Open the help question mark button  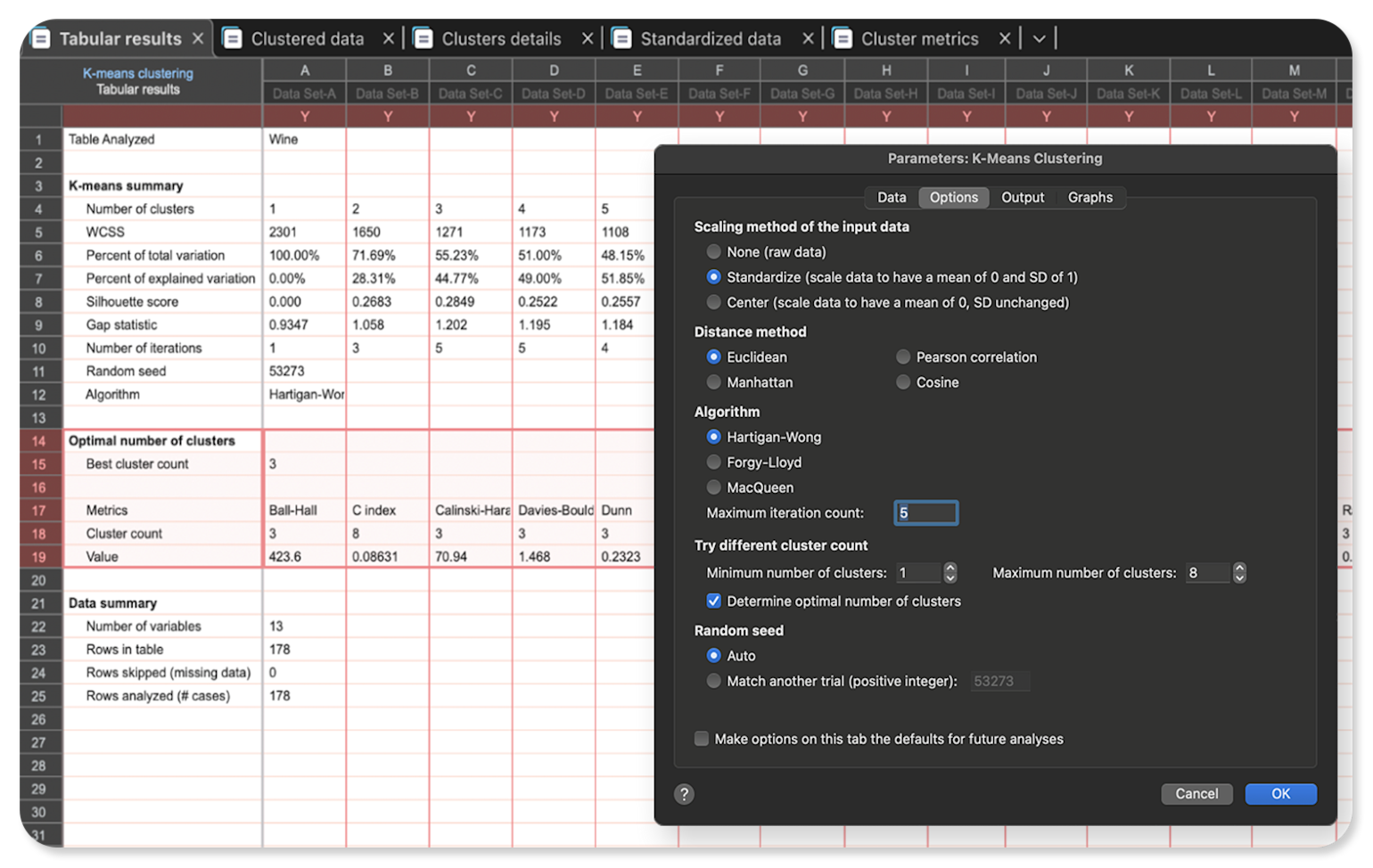coord(684,794)
